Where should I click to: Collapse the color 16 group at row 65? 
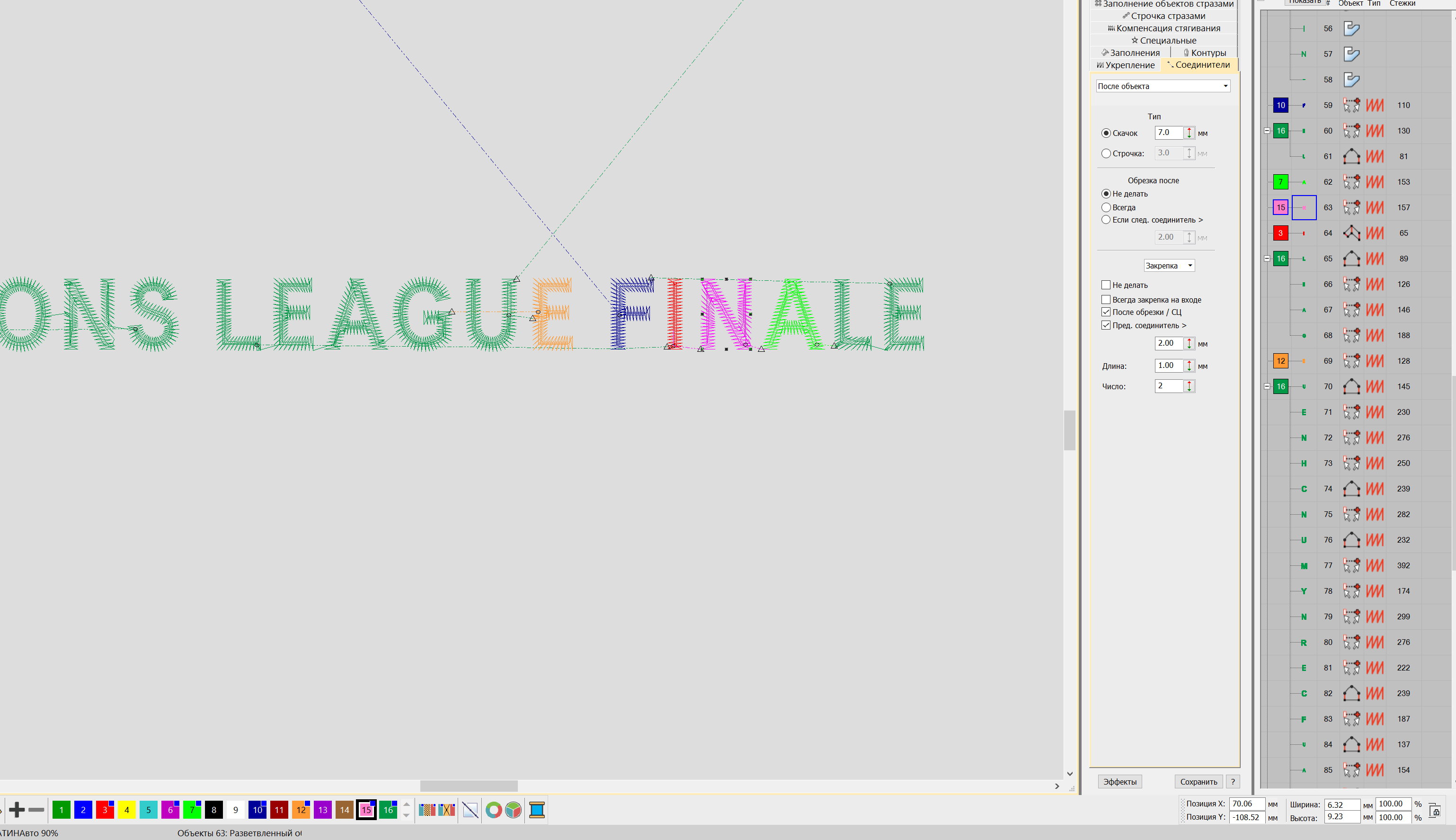(1267, 259)
